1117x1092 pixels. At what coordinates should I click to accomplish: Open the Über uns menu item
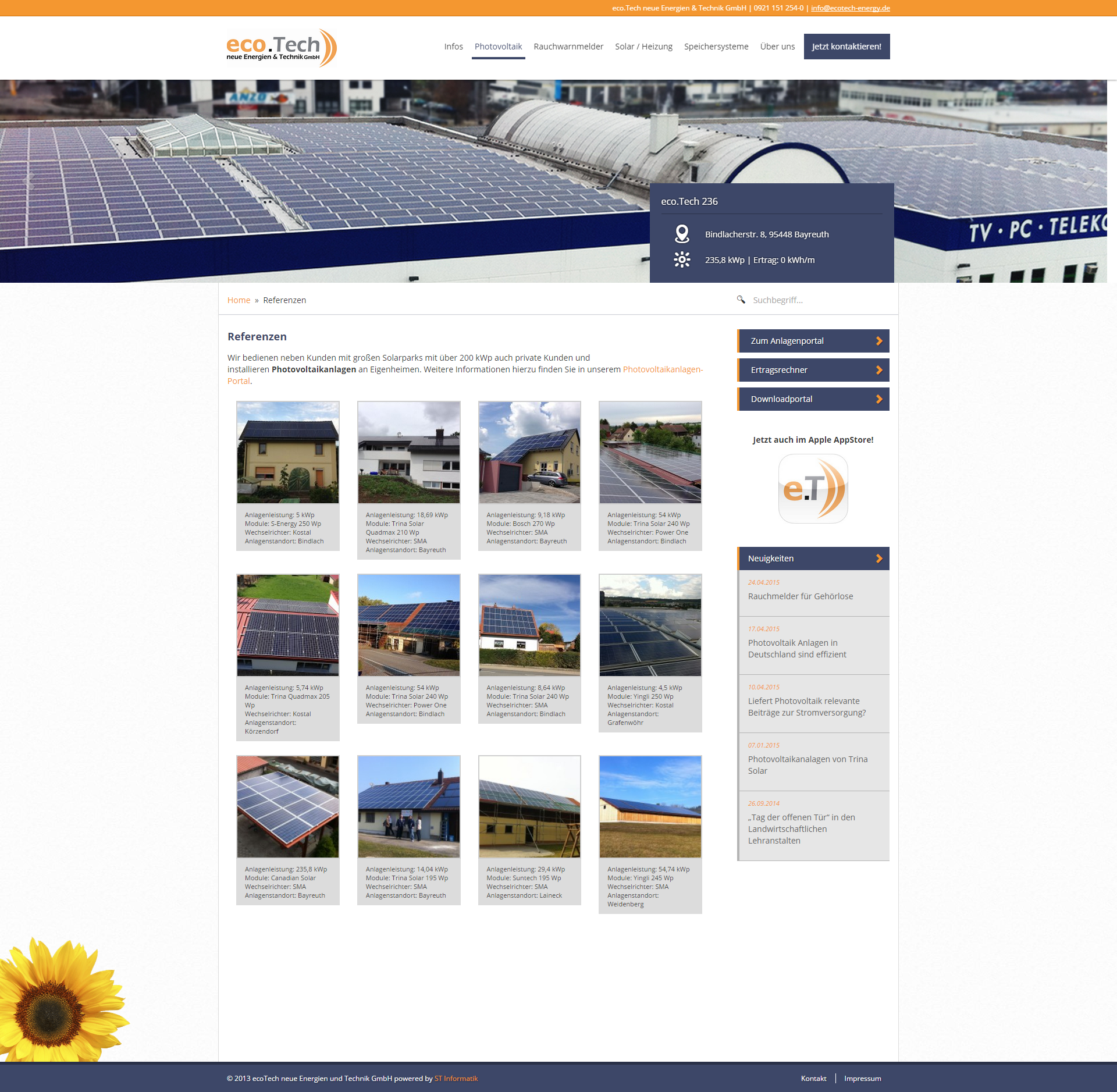click(x=777, y=47)
